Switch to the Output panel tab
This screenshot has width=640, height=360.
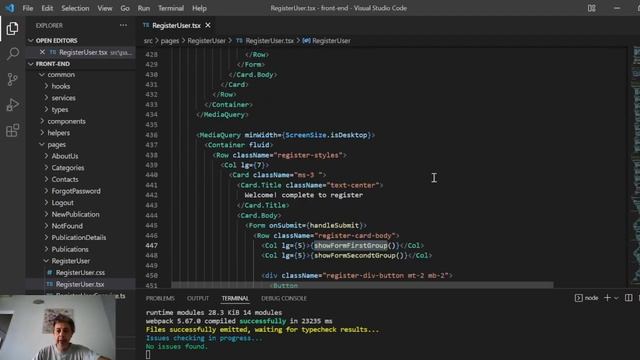tap(198, 298)
